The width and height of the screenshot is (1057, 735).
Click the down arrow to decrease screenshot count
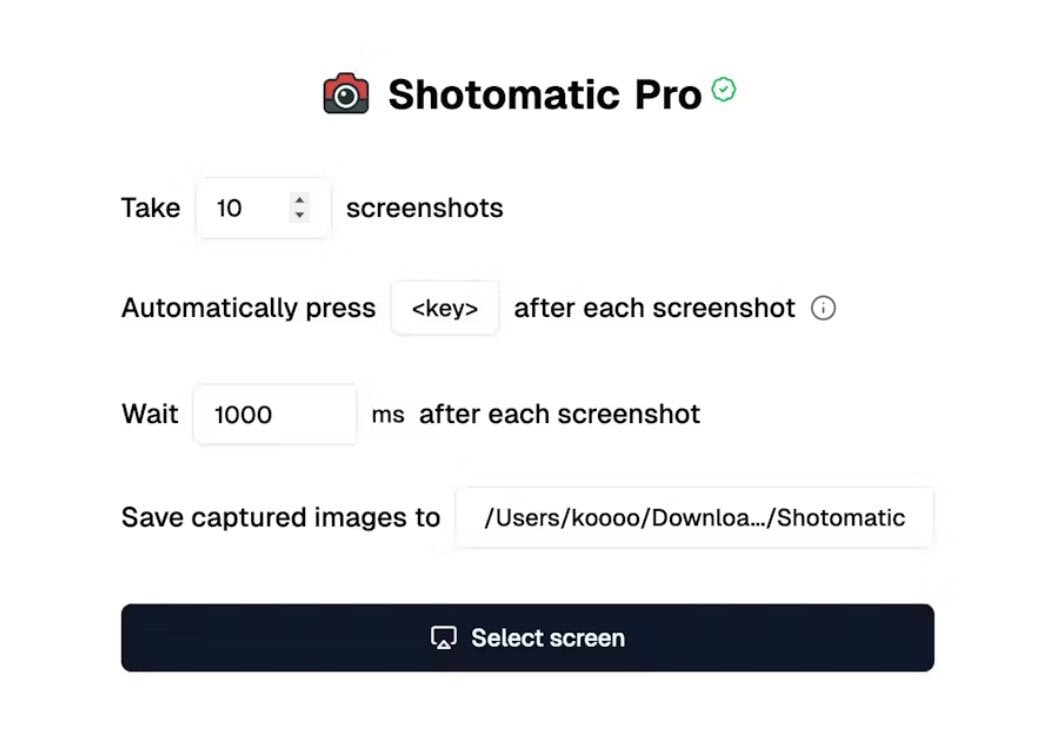299,215
